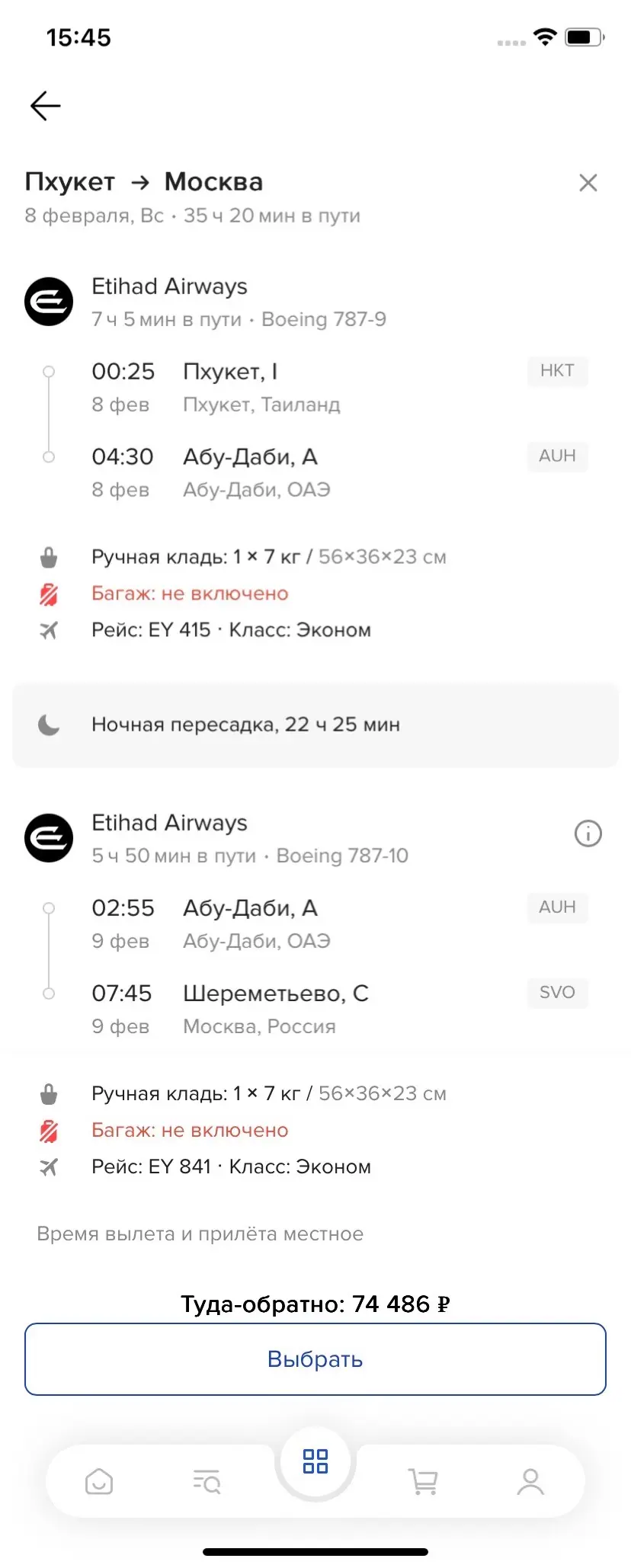Viewport: 631px width, 1568px height.
Task: Tap the central grid catalog icon
Action: (x=315, y=1461)
